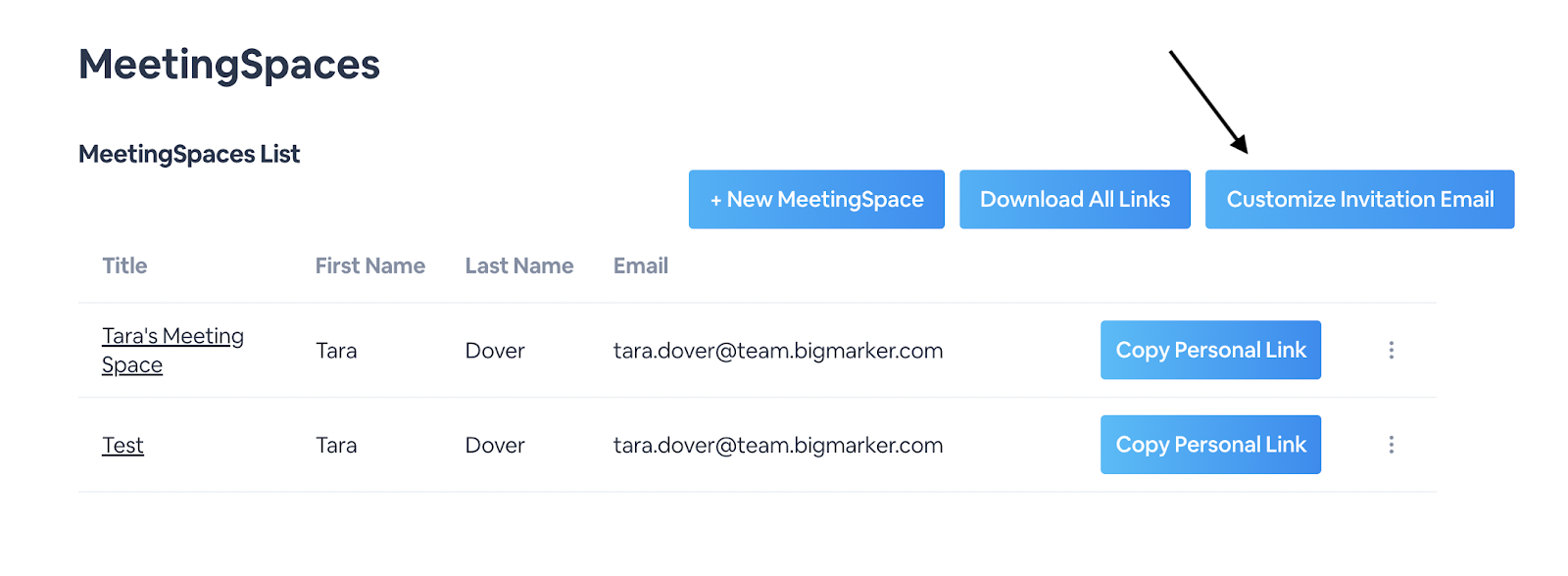Screen dimensions: 1568x576
Task: Select the email in Tara's Meeting Space row
Action: [778, 351]
